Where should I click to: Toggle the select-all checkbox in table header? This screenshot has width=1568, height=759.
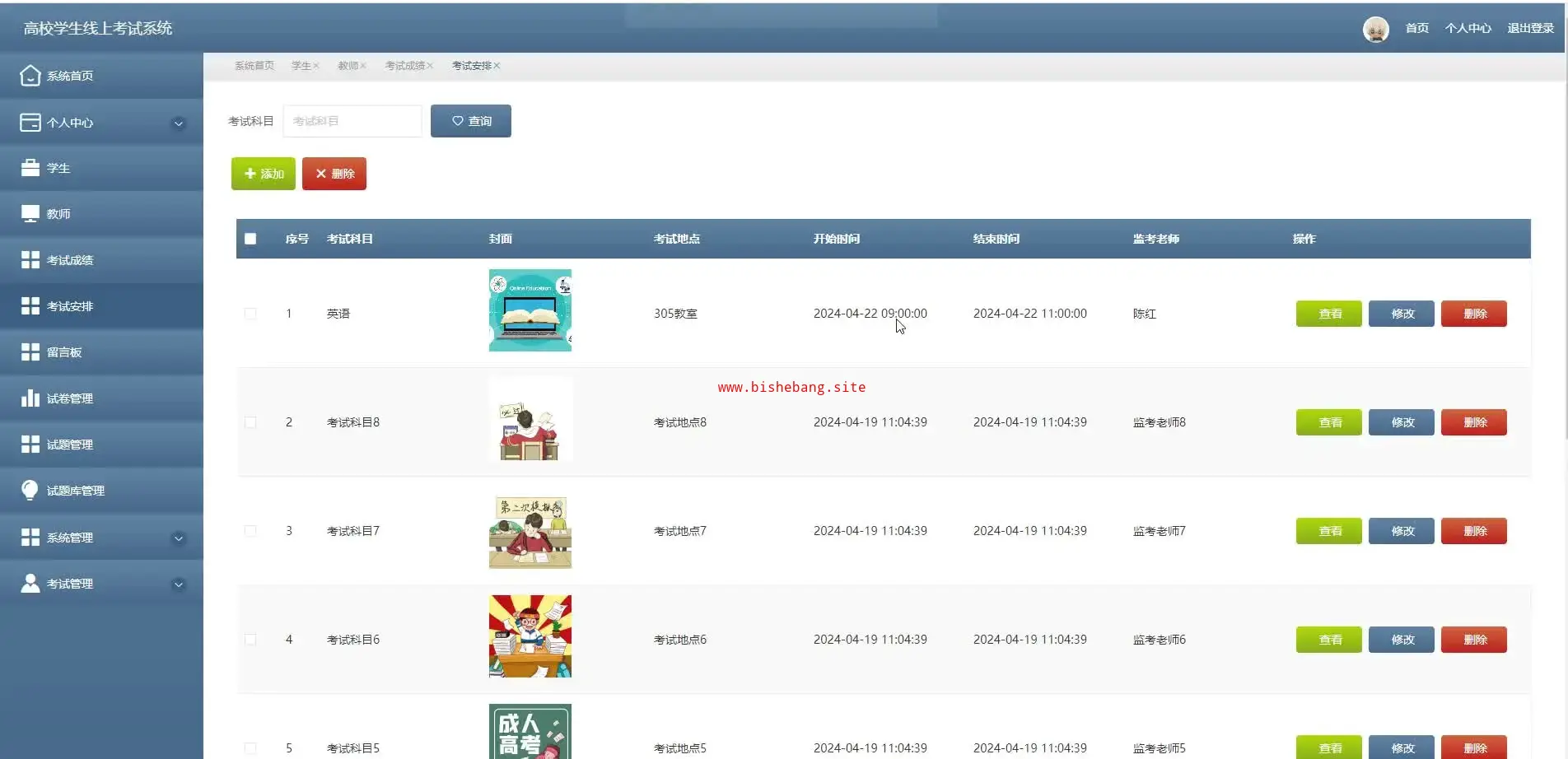point(250,239)
